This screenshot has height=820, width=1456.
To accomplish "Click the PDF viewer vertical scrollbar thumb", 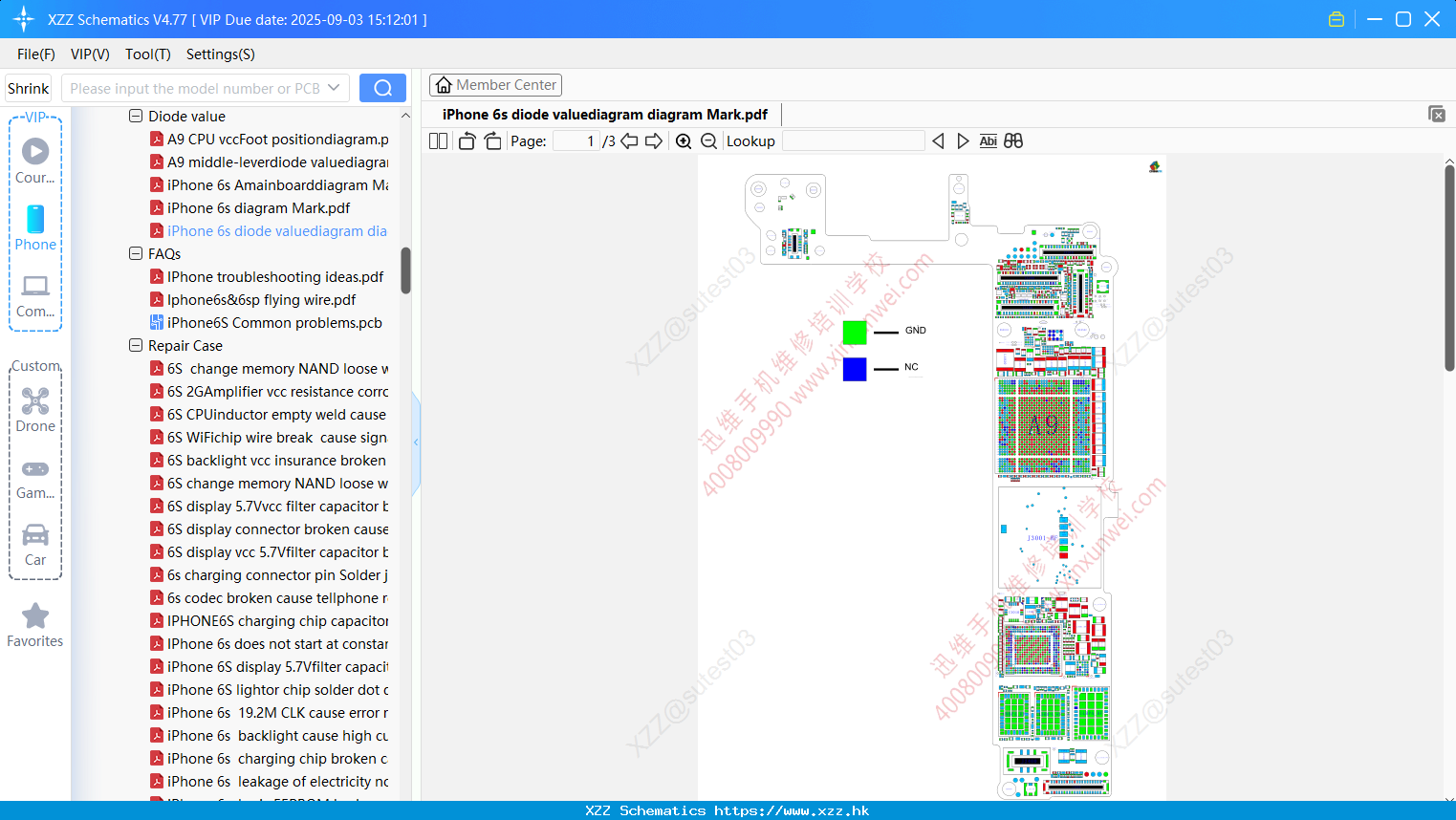I will click(1449, 268).
